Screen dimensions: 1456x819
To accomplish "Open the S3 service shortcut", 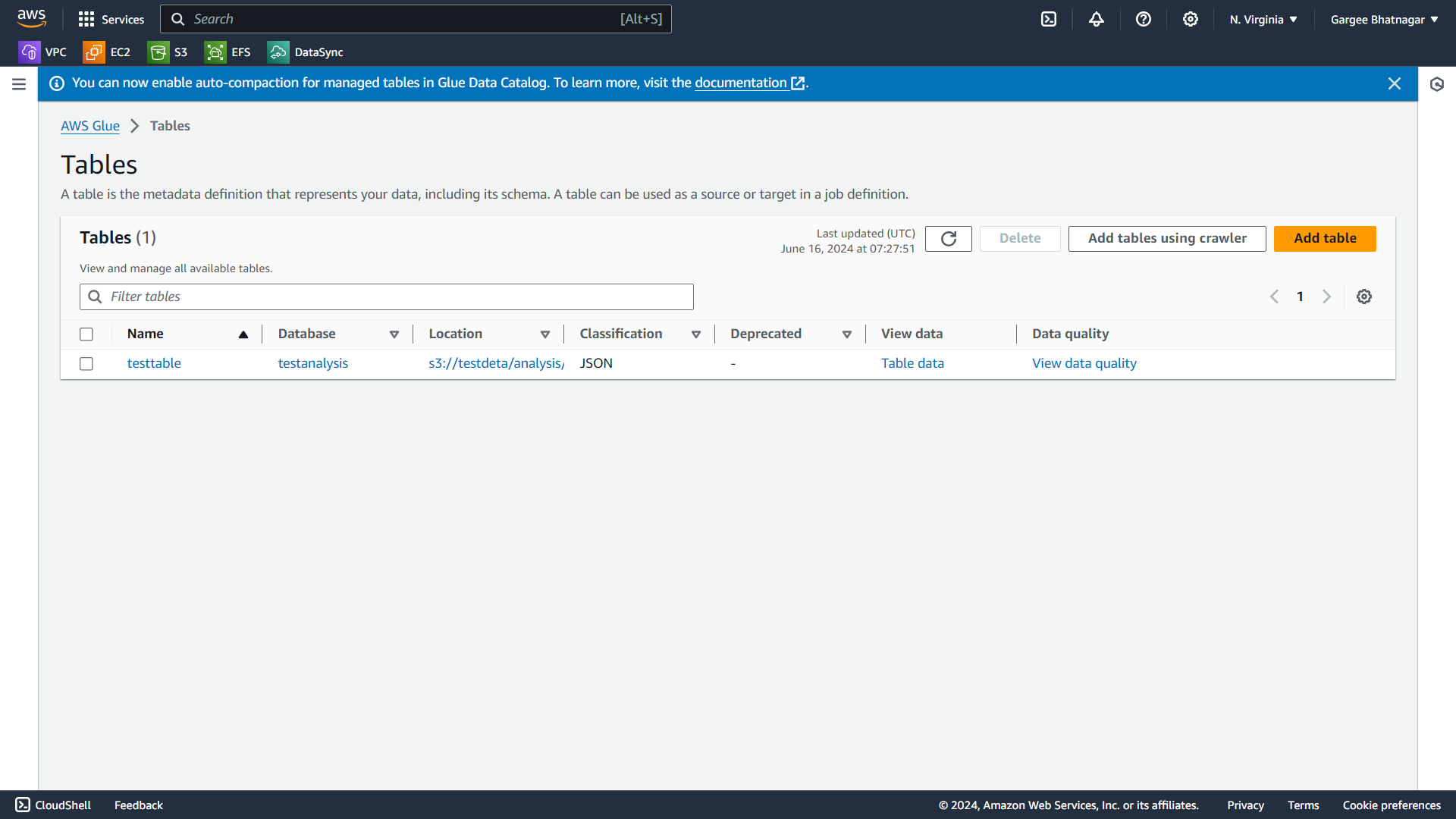I will pyautogui.click(x=168, y=52).
